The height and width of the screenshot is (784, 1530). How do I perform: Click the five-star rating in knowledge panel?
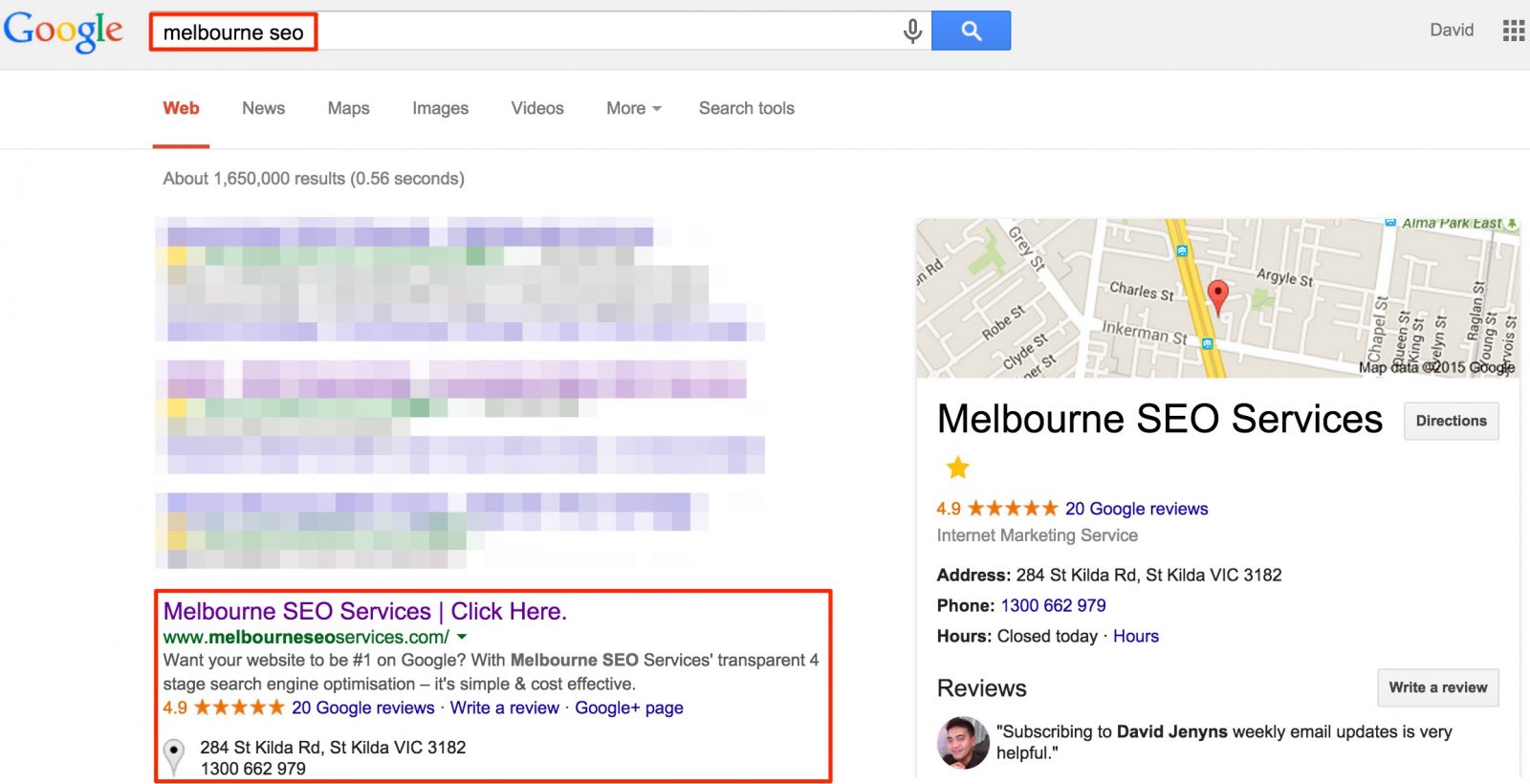1013,508
